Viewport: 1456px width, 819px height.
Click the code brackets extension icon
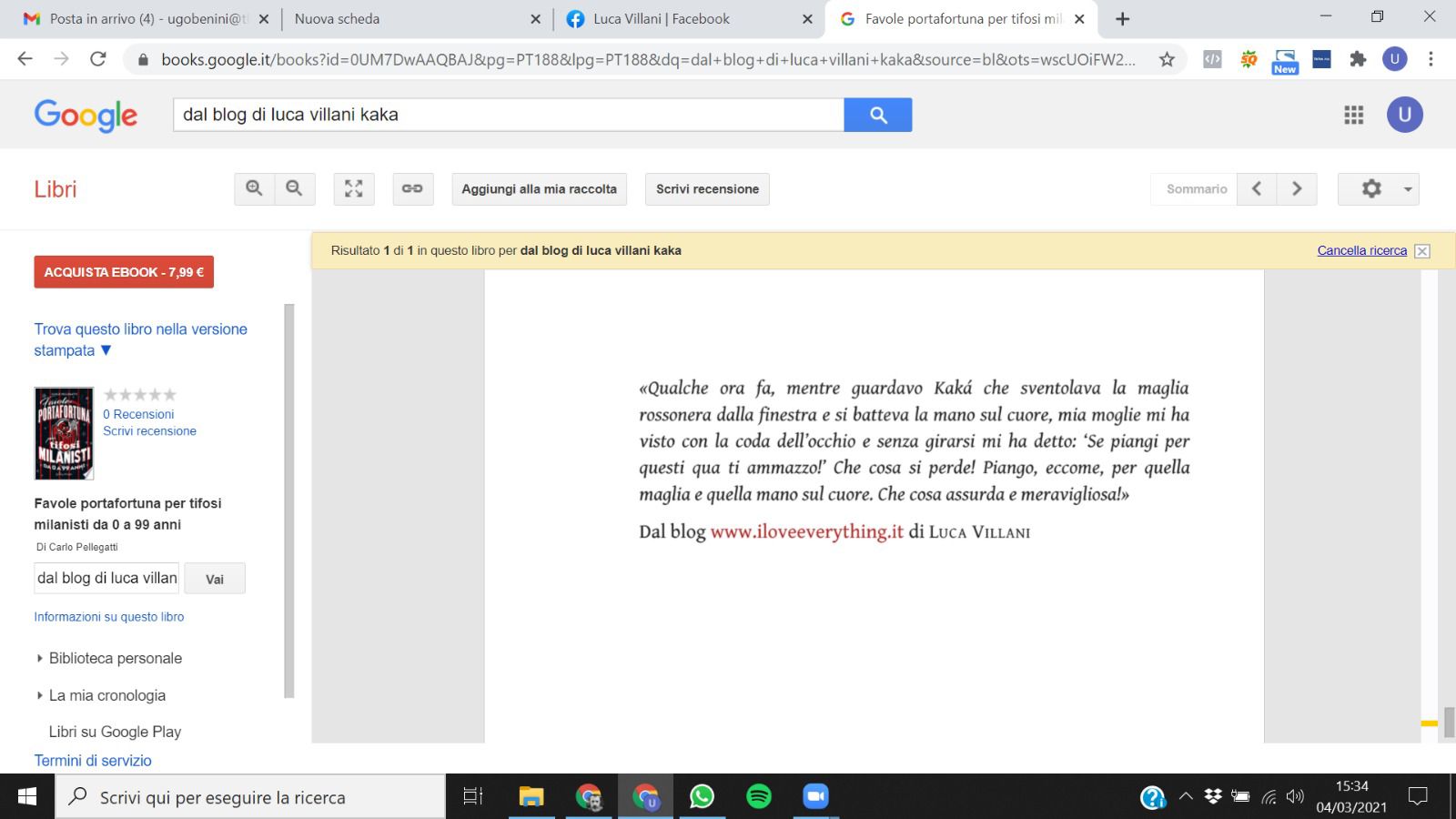click(1212, 59)
